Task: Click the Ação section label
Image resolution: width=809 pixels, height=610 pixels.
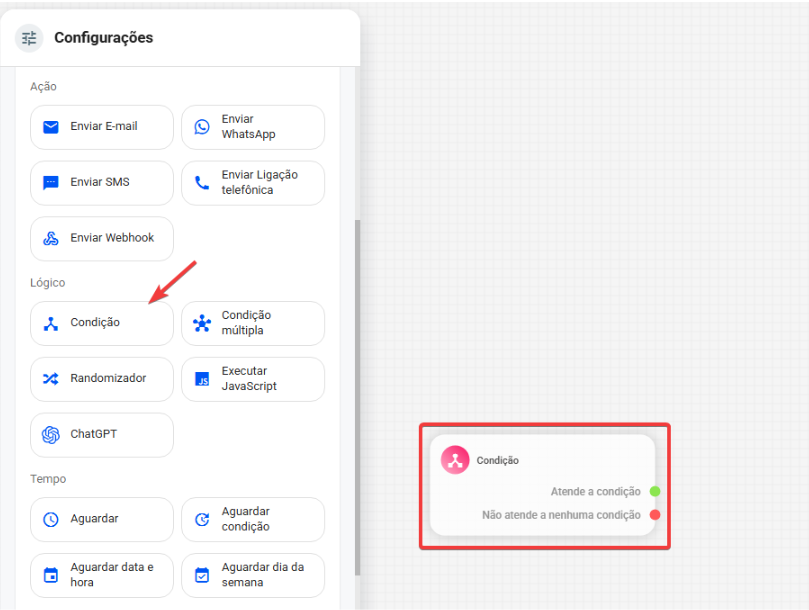Action: pyautogui.click(x=43, y=86)
